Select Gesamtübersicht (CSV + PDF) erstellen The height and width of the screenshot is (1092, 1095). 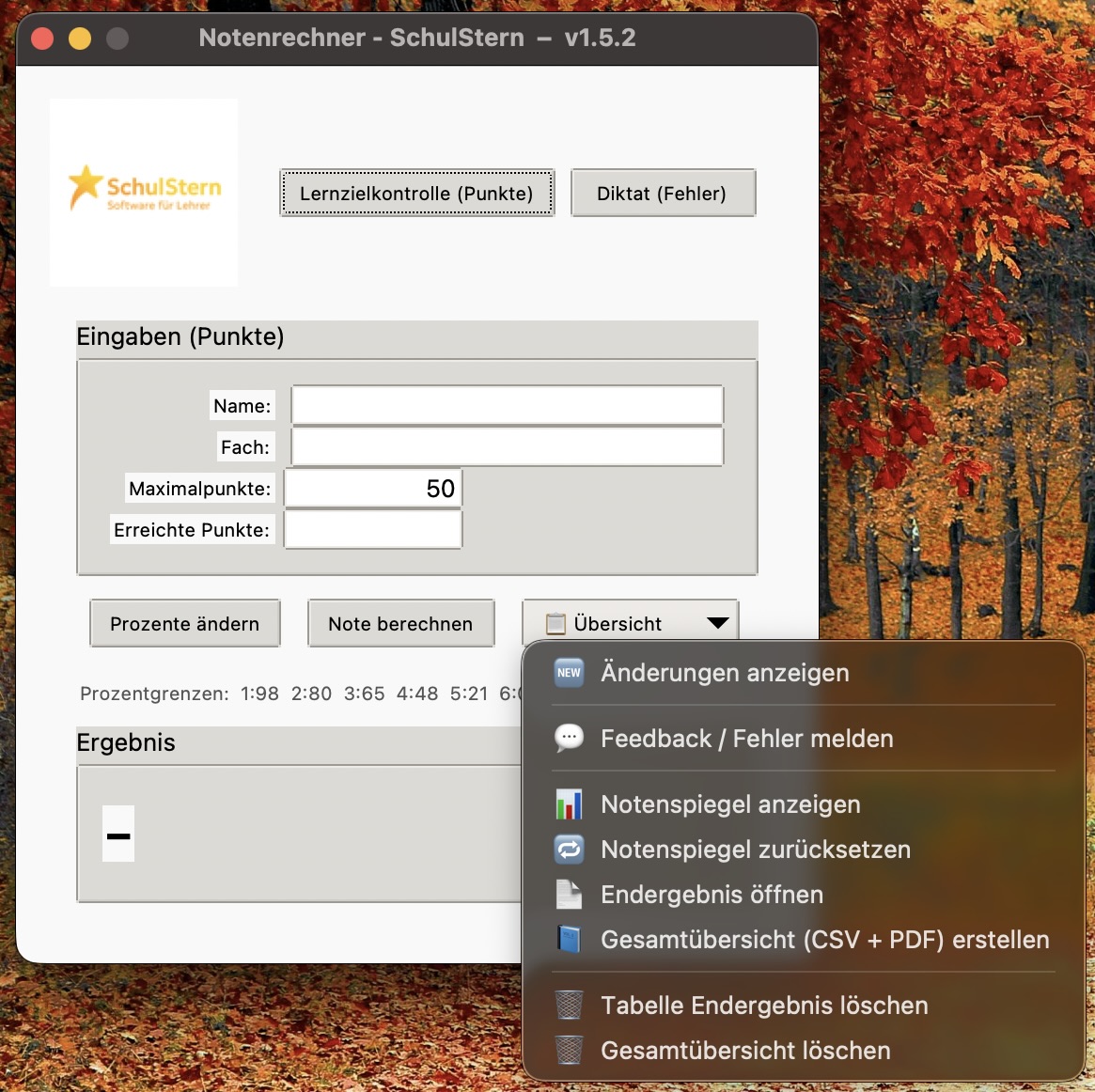[824, 940]
